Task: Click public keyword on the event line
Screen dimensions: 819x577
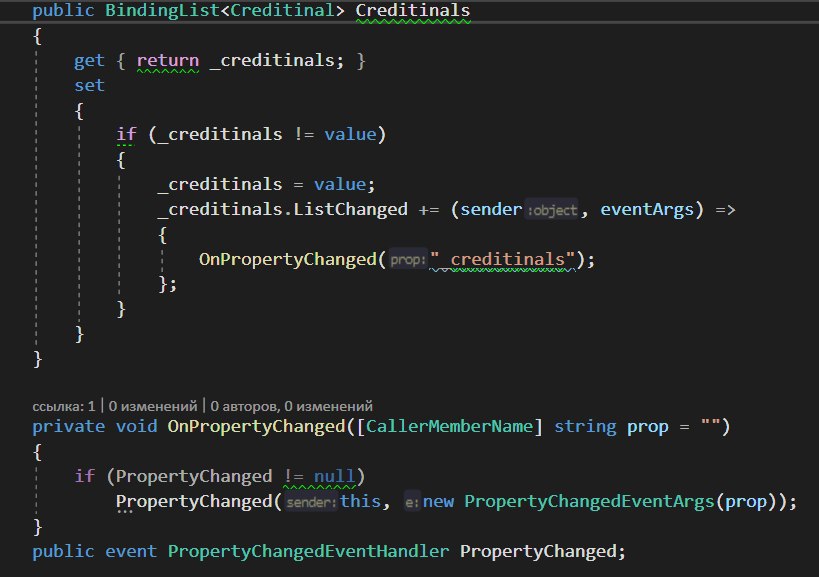Action: coord(63,551)
